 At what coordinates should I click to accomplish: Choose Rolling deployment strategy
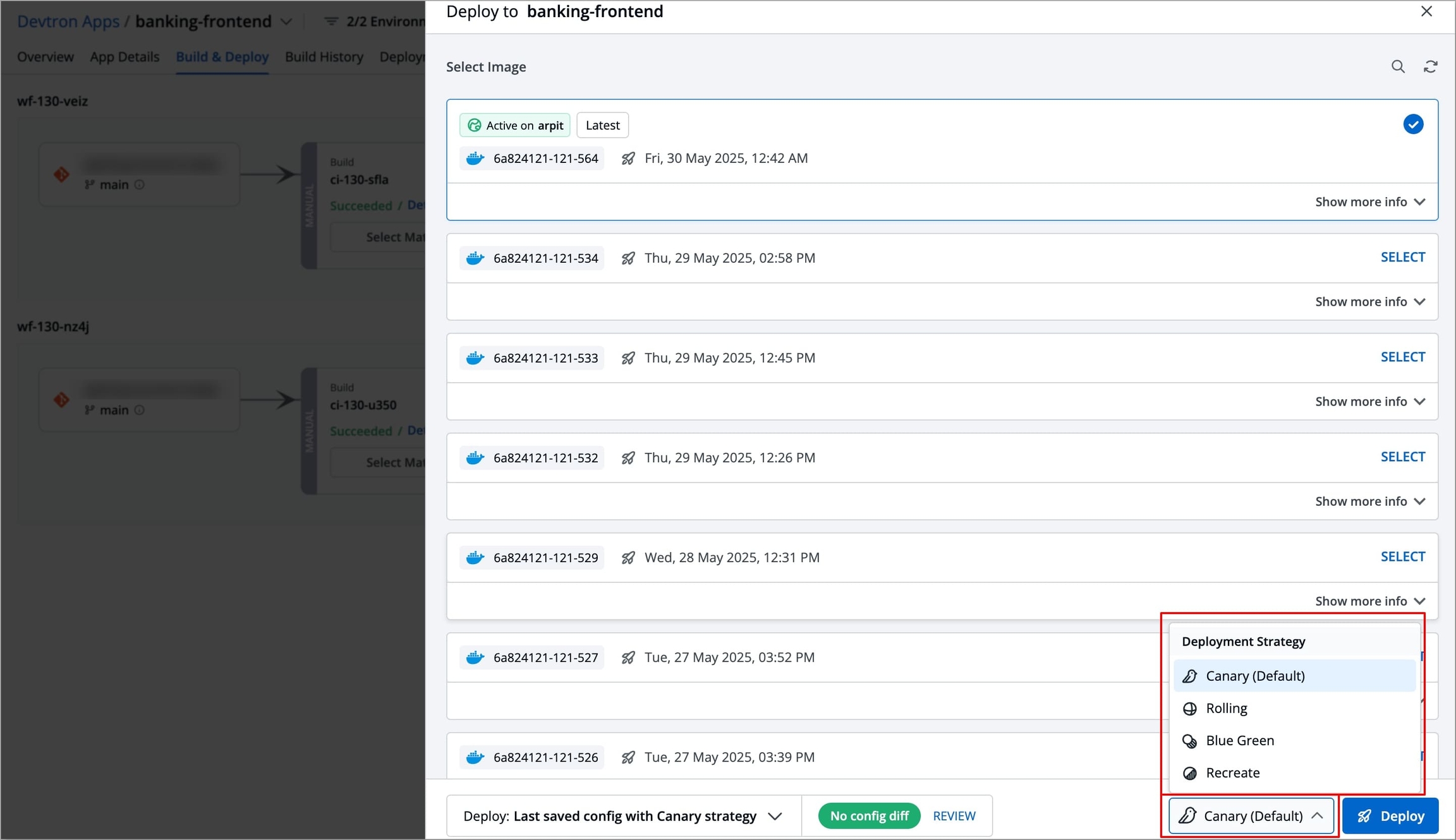coord(1227,709)
